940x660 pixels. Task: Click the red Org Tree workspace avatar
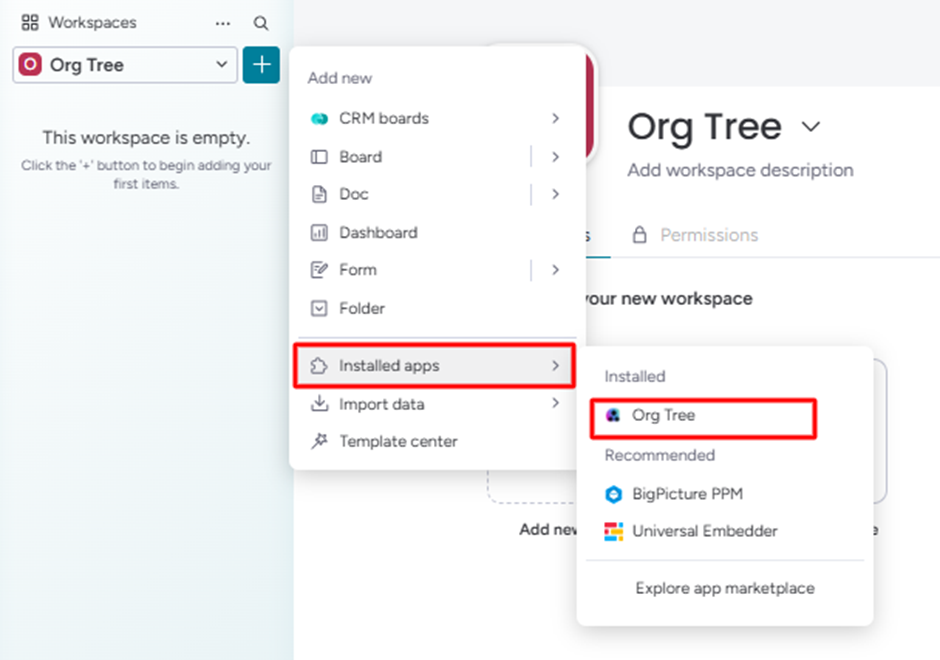pos(30,64)
